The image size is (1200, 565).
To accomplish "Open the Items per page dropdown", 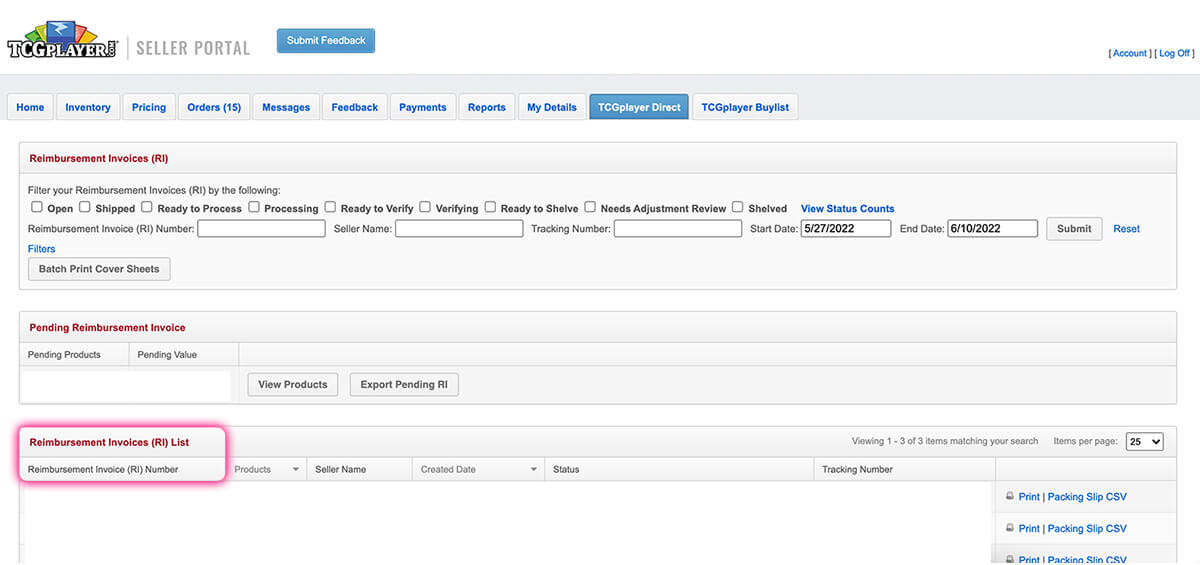I will click(1144, 441).
